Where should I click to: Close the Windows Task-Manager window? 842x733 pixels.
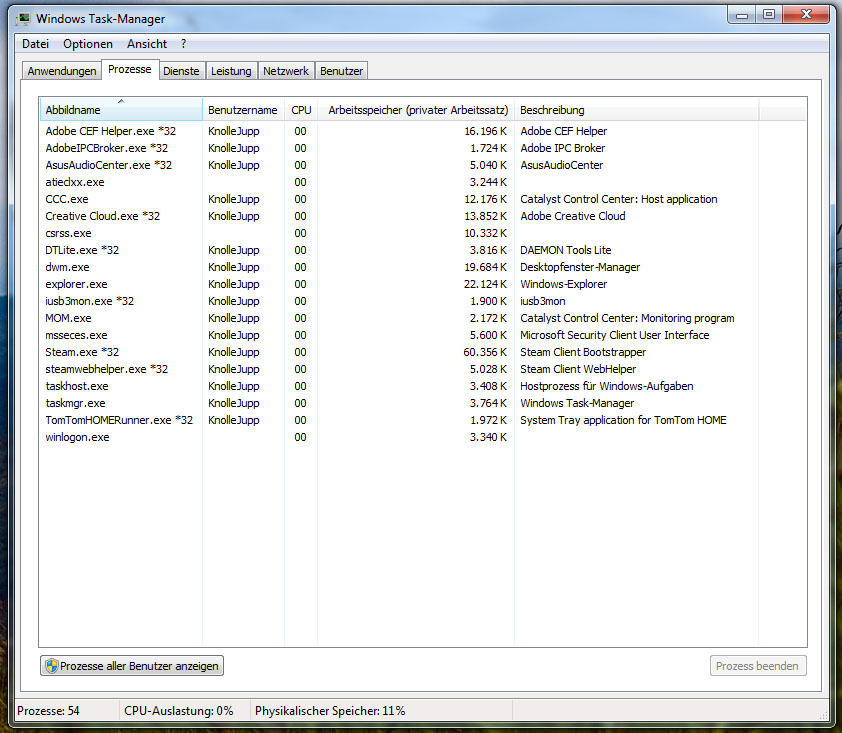806,14
